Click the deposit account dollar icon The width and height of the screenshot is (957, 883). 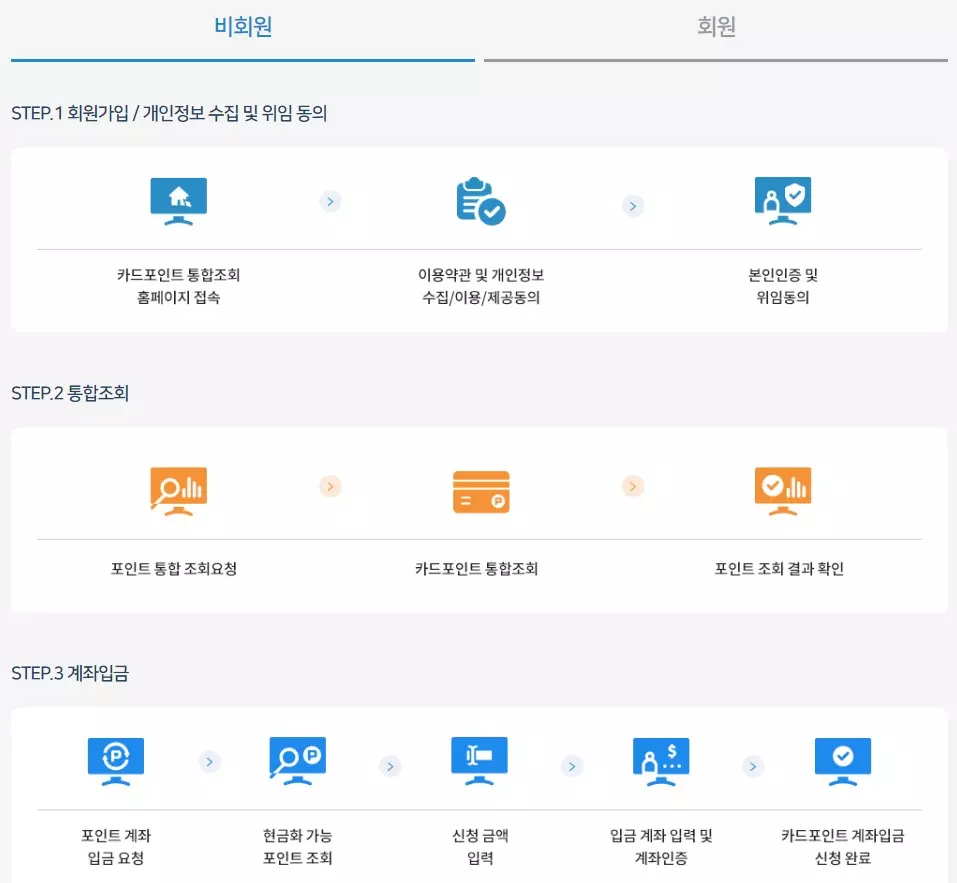click(x=661, y=762)
